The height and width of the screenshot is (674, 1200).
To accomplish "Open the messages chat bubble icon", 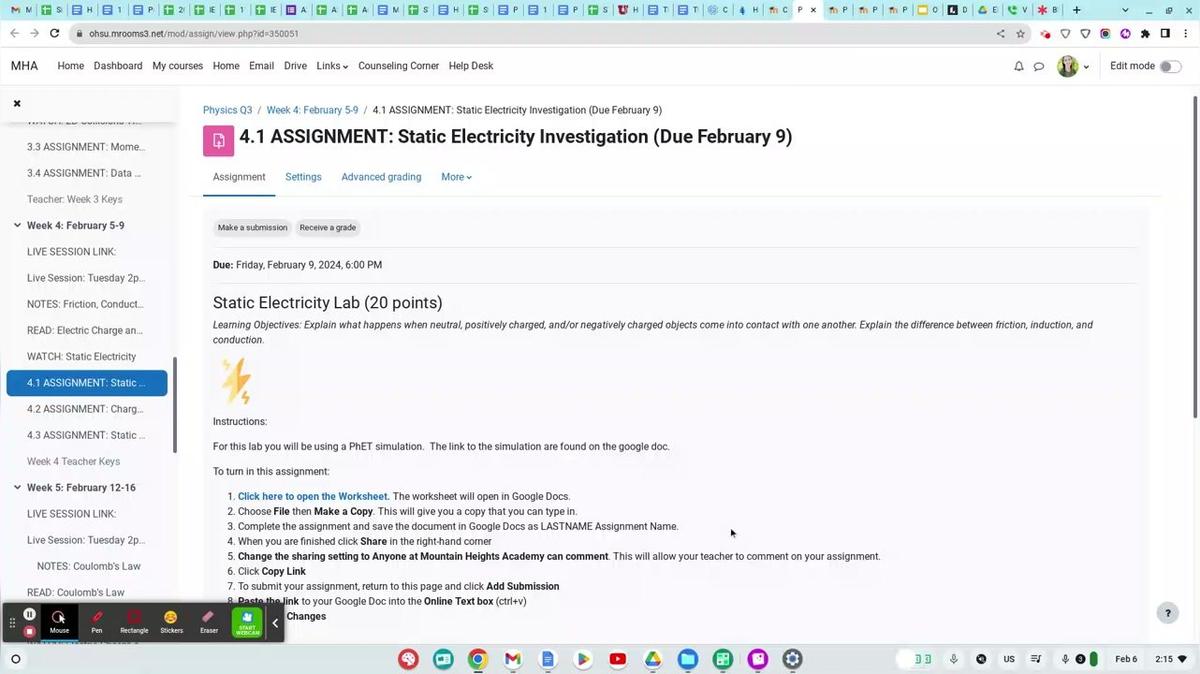I will pos(1039,66).
